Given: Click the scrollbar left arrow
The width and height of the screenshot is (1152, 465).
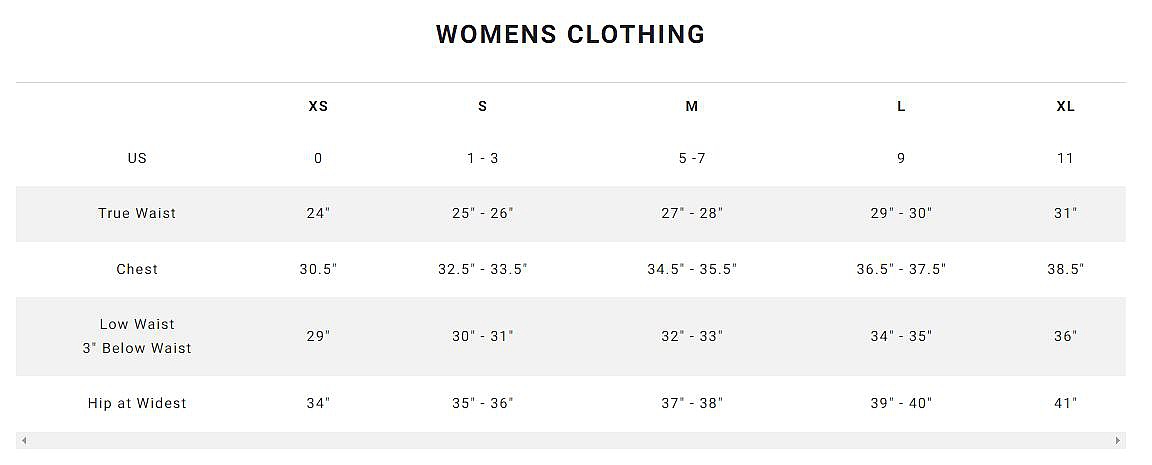Looking at the screenshot, I should pos(24,441).
